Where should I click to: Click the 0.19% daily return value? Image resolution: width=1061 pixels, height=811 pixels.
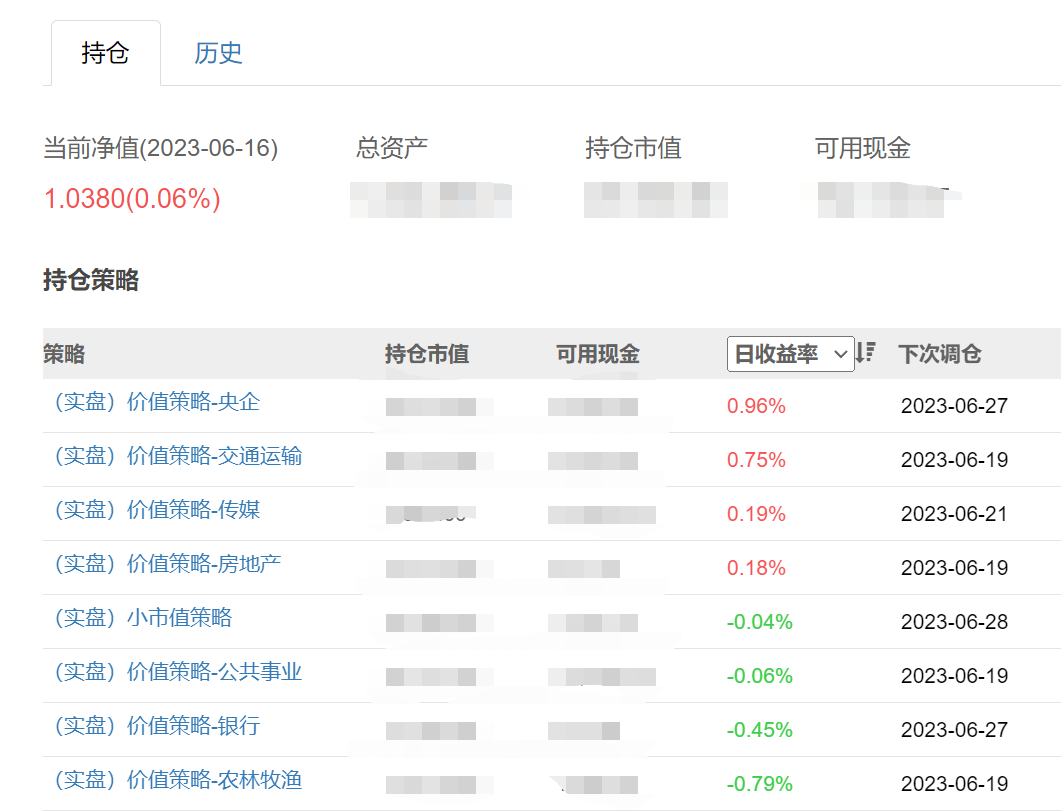click(x=756, y=514)
